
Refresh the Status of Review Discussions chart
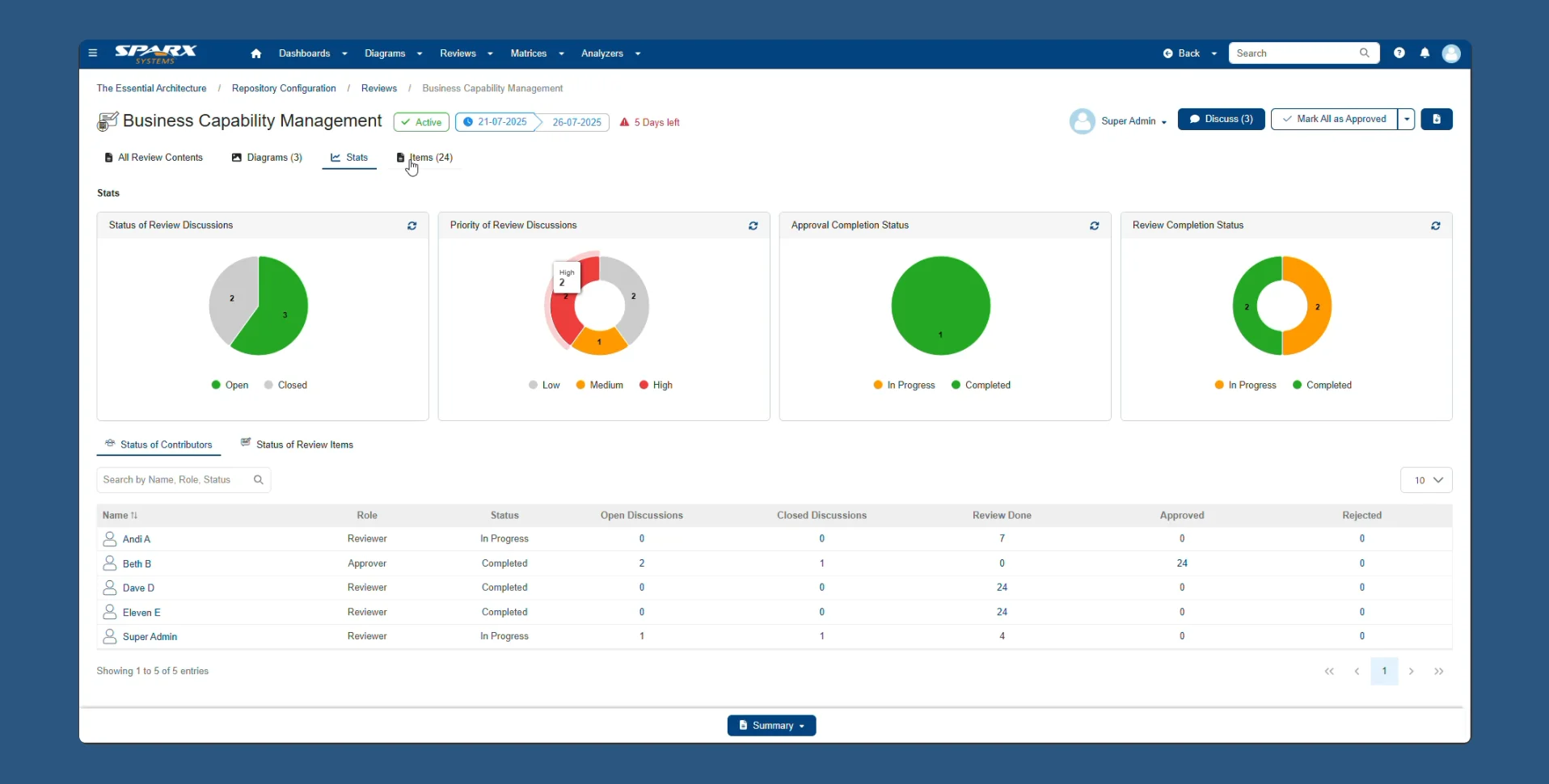pos(412,226)
